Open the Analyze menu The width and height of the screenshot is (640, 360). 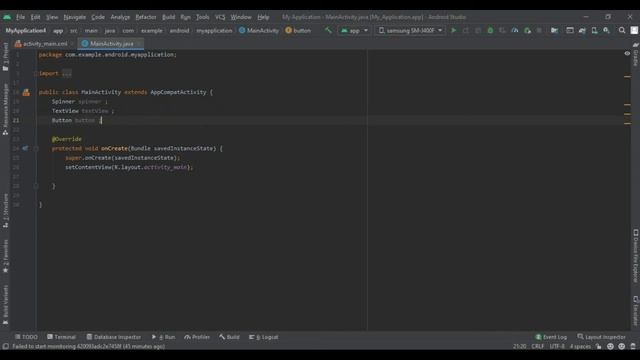click(x=120, y=17)
